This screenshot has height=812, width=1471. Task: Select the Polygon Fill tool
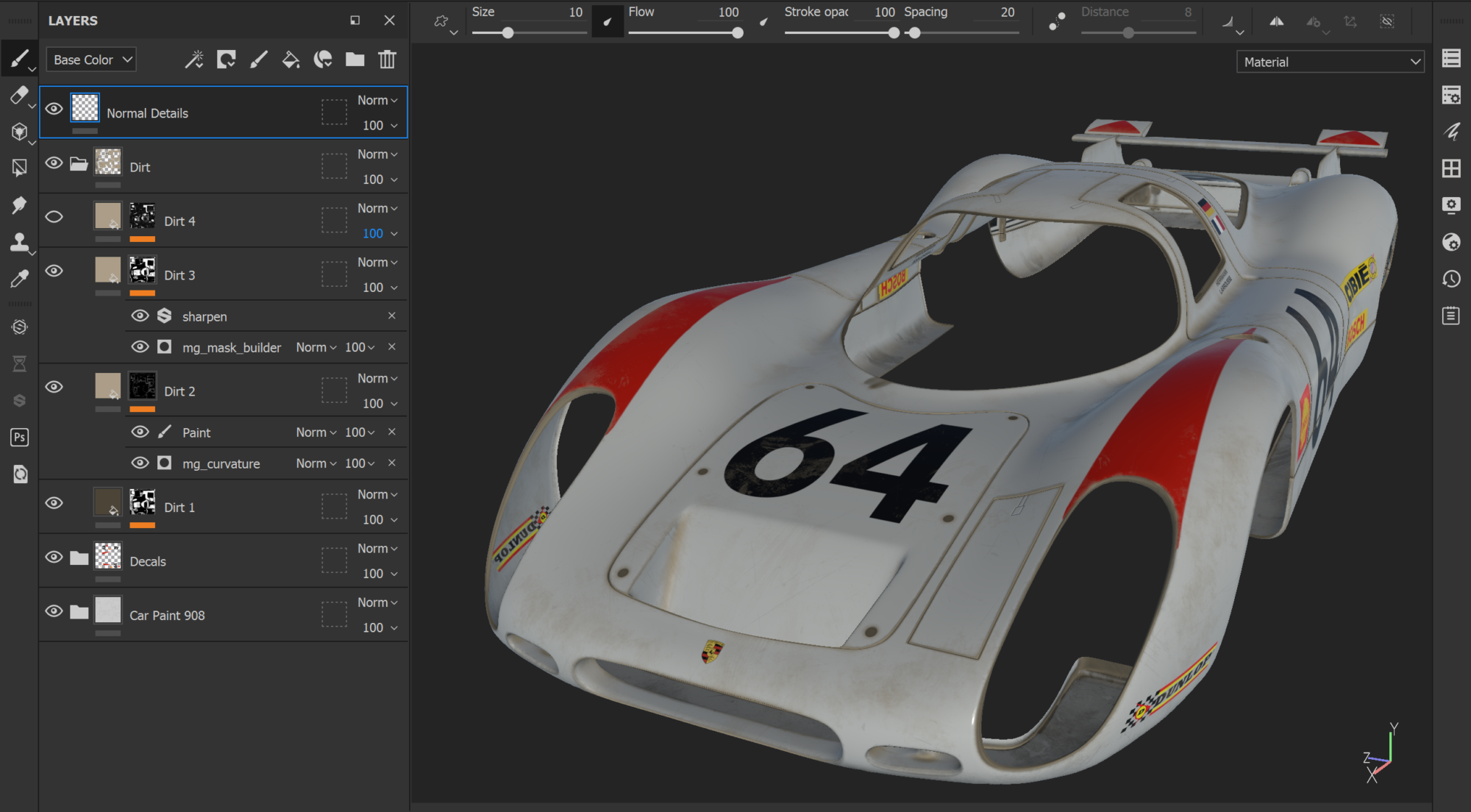point(19,168)
